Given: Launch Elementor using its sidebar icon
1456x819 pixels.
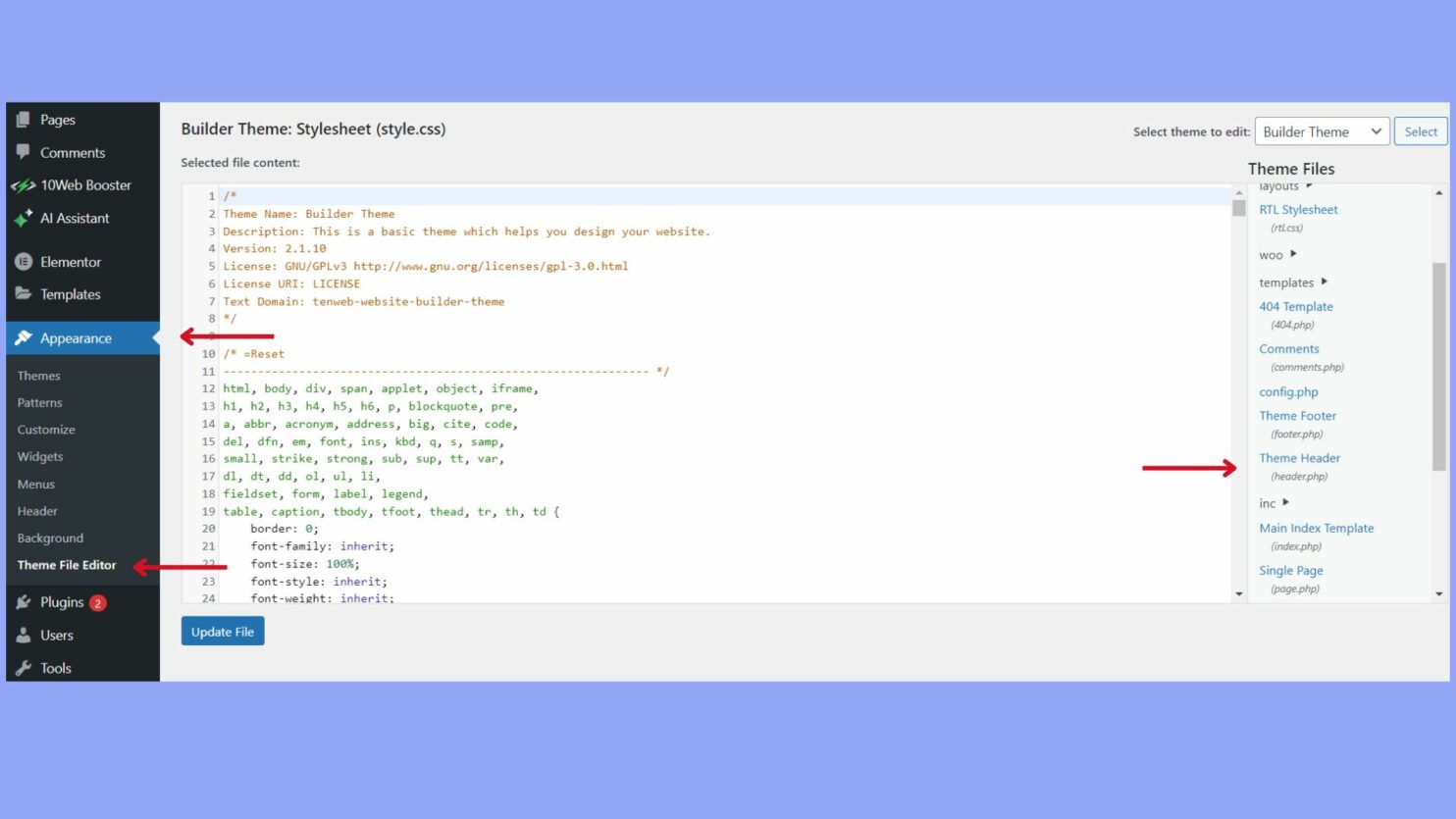Looking at the screenshot, I should pos(24,262).
